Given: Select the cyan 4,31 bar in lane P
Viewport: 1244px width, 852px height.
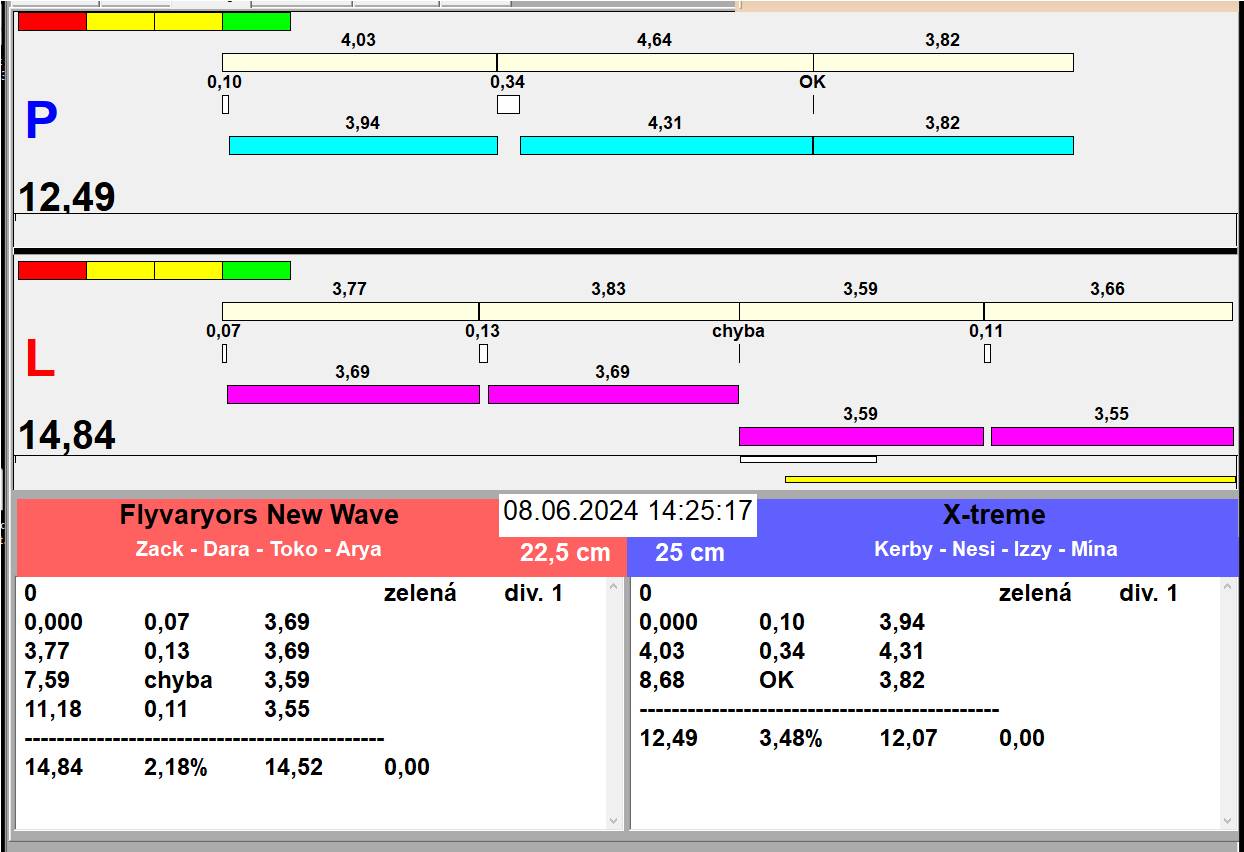Looking at the screenshot, I should point(666,145).
